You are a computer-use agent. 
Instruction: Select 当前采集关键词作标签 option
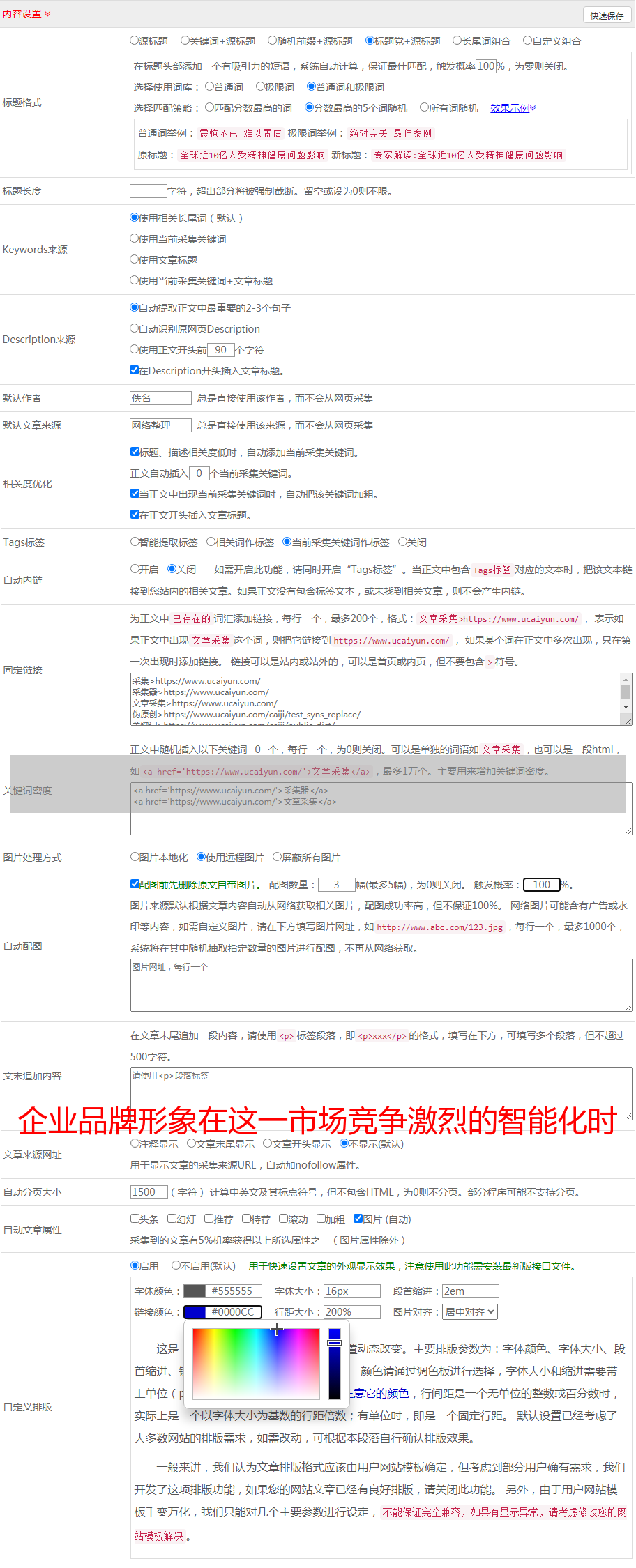(287, 542)
